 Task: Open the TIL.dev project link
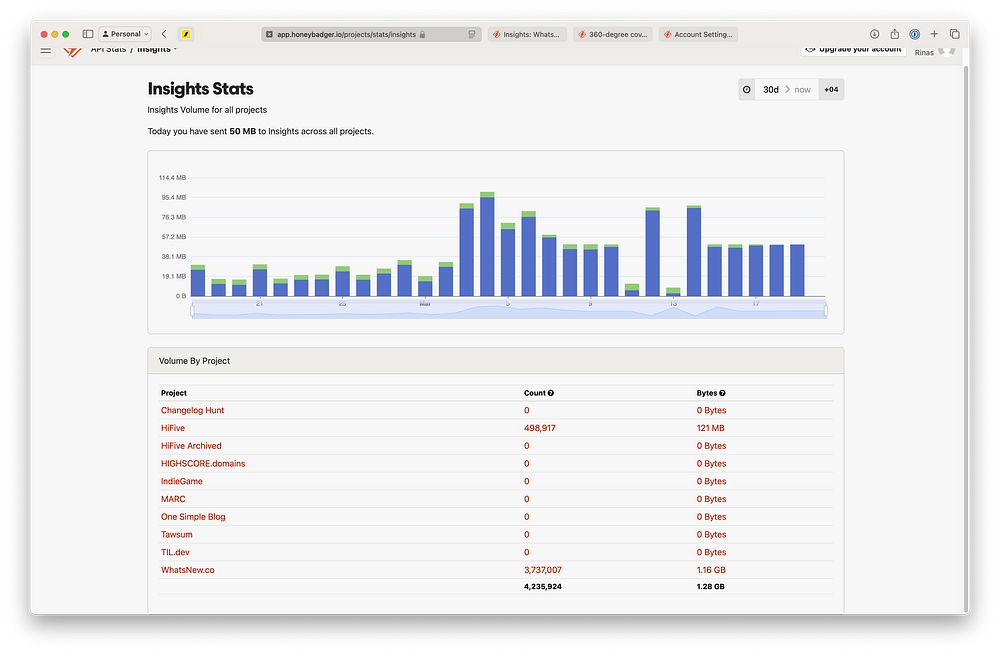point(175,553)
